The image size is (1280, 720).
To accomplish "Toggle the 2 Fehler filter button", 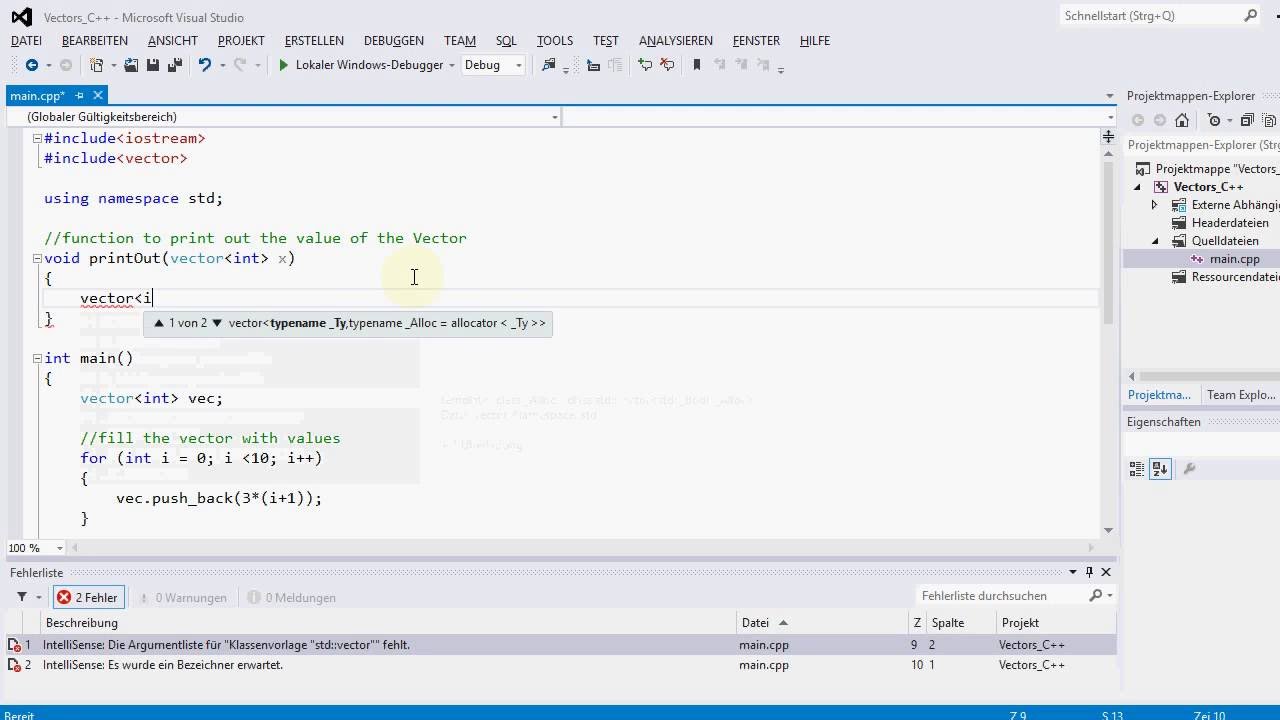I will [88, 597].
